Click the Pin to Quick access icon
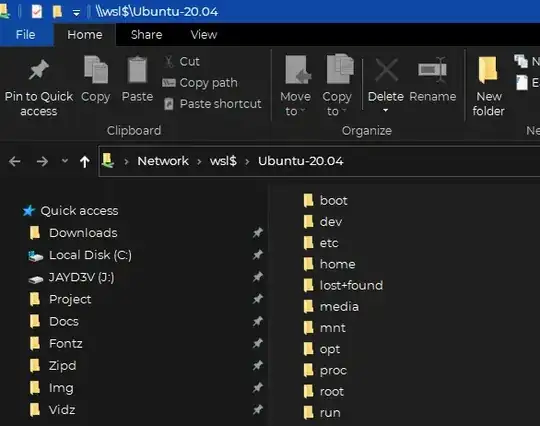 pos(39,70)
